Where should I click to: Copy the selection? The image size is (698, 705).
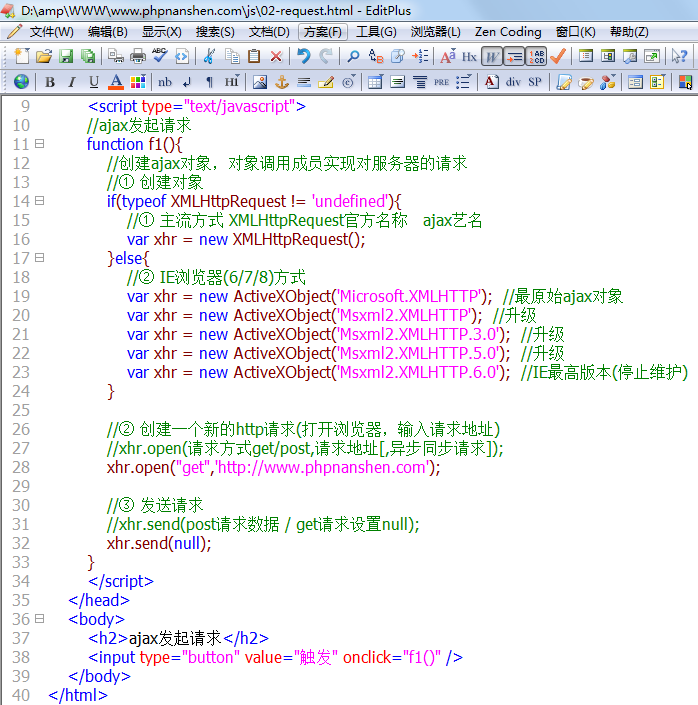click(232, 56)
